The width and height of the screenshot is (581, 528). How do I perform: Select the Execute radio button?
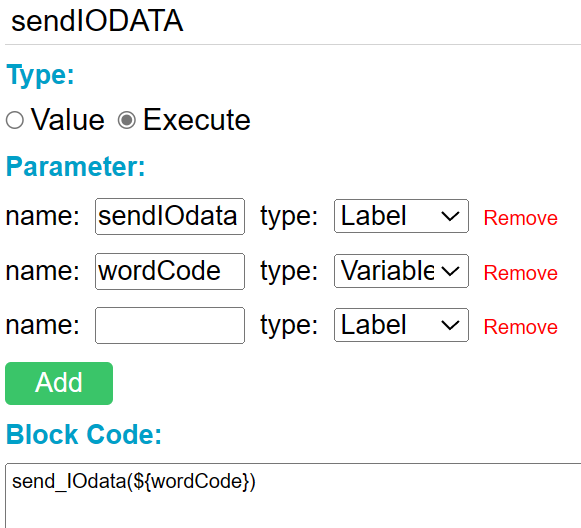click(x=127, y=120)
